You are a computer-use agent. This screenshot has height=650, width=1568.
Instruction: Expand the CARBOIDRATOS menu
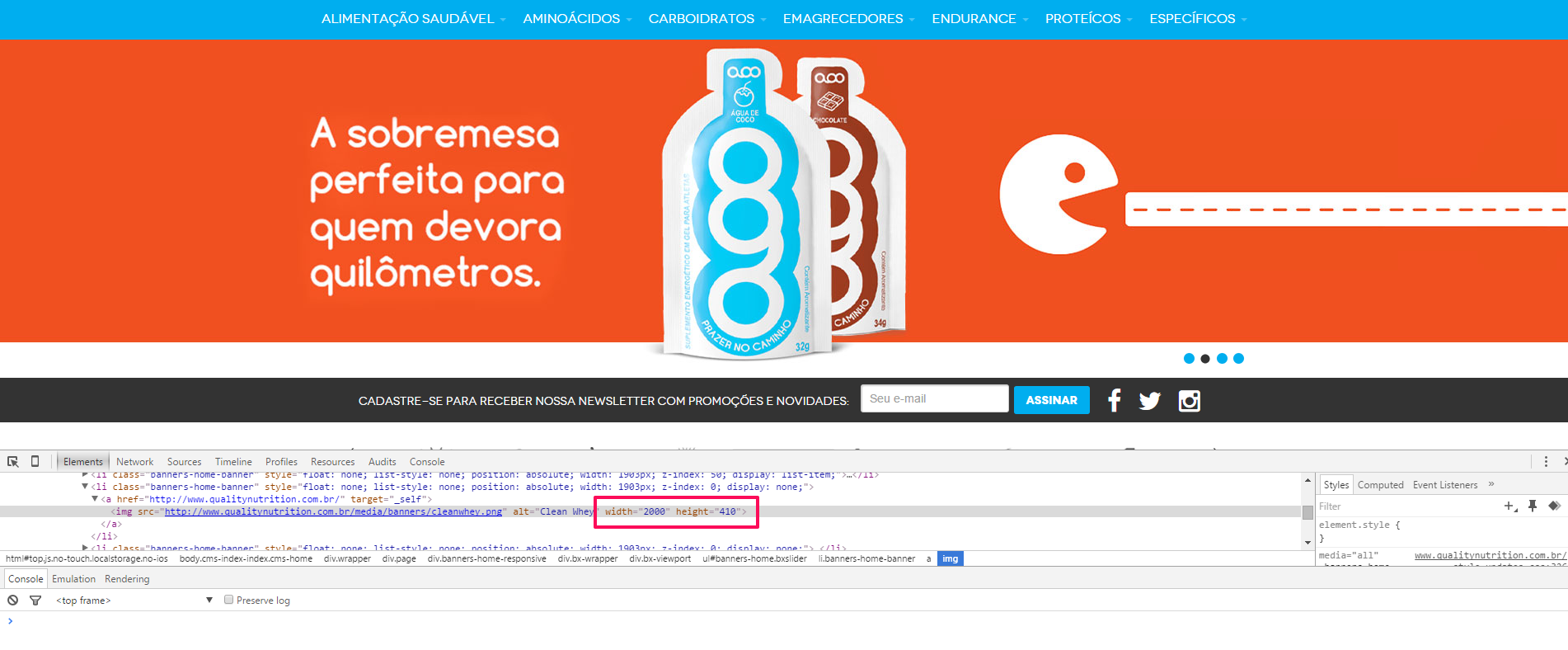tap(707, 18)
